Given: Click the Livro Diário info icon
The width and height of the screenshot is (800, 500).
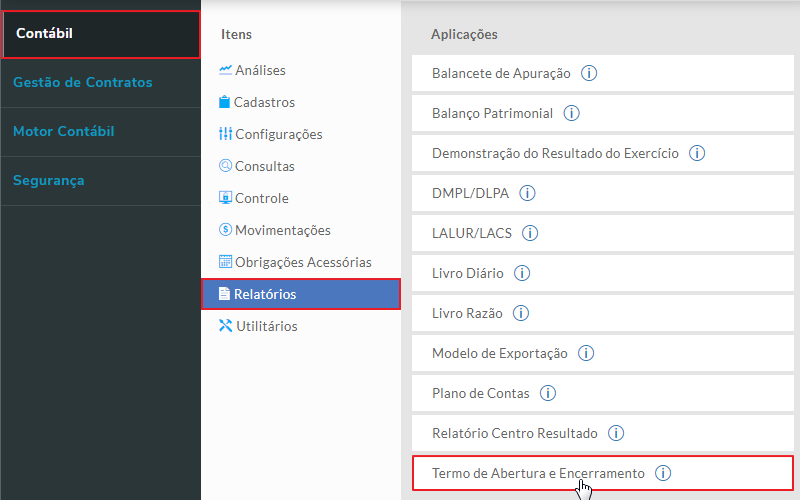Looking at the screenshot, I should pyautogui.click(x=522, y=273).
